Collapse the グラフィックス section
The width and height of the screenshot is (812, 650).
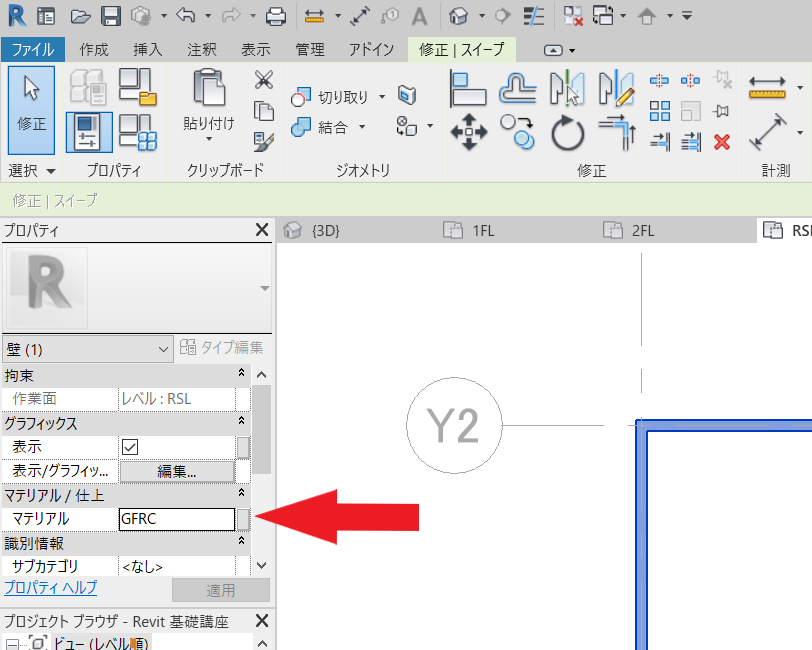[x=241, y=421]
